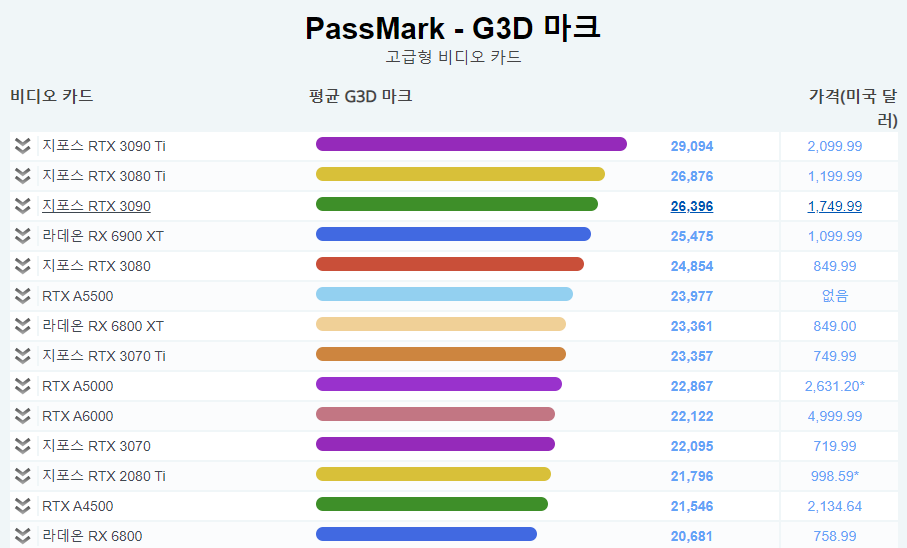The height and width of the screenshot is (548, 907).
Task: Click the score value 22,867
Action: click(692, 387)
